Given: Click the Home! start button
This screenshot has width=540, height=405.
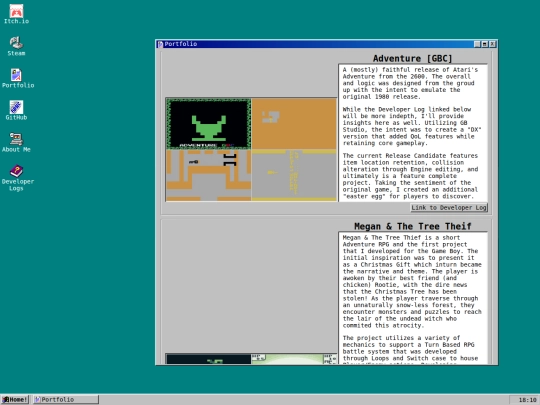Looking at the screenshot, I should (15, 399).
